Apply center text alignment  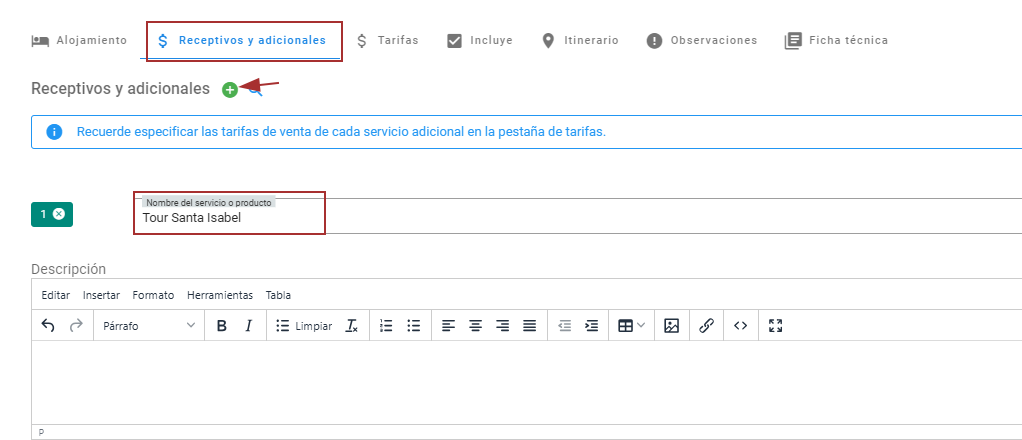coord(476,326)
